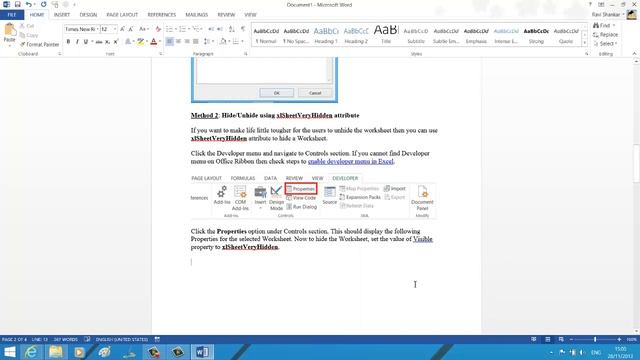This screenshot has height=360, width=640.
Task: Switch to the PAGE LAYOUT tab
Action: (122, 15)
